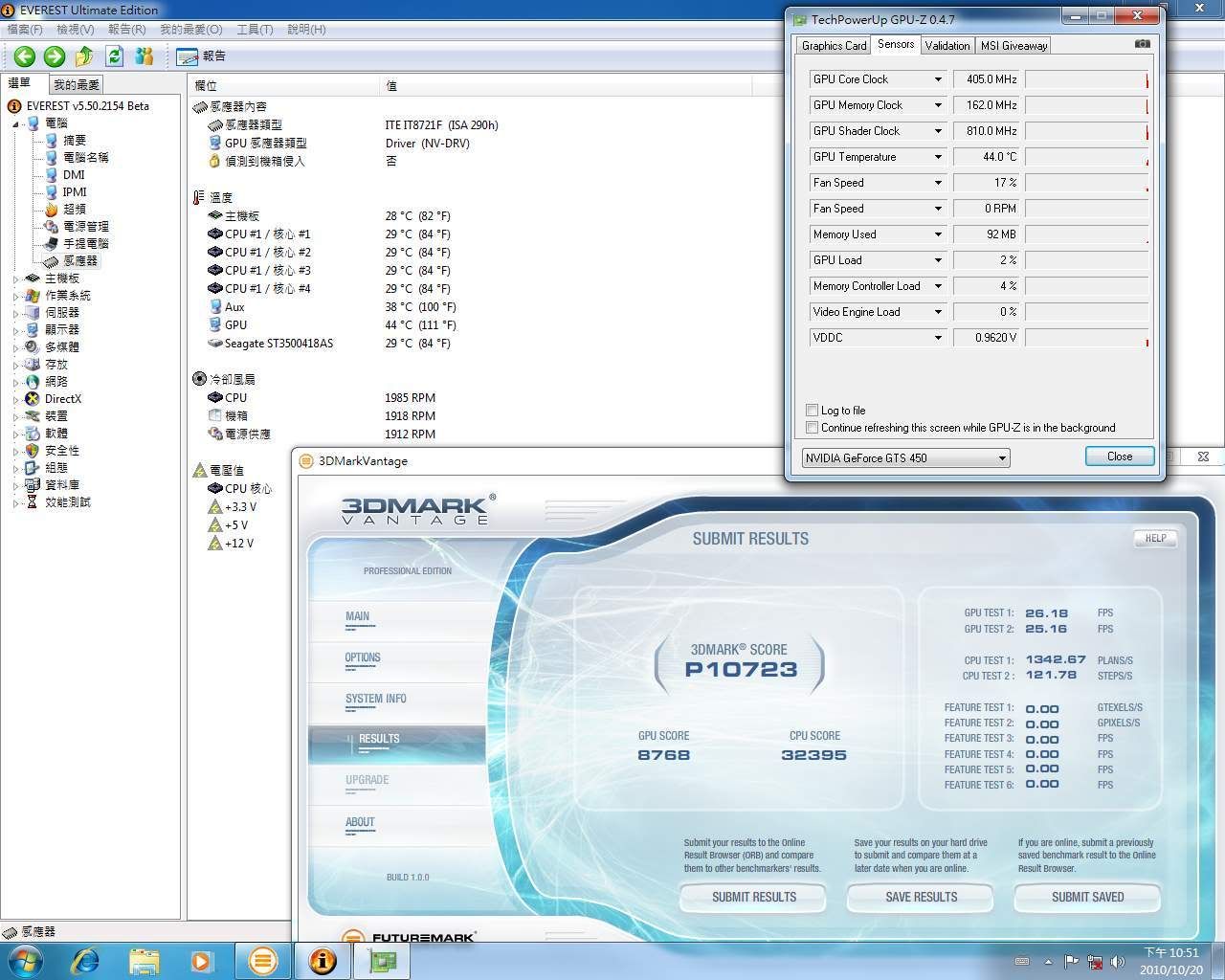The width and height of the screenshot is (1225, 980).
Task: Select 電源管理 power management tree item
Action: [85, 226]
